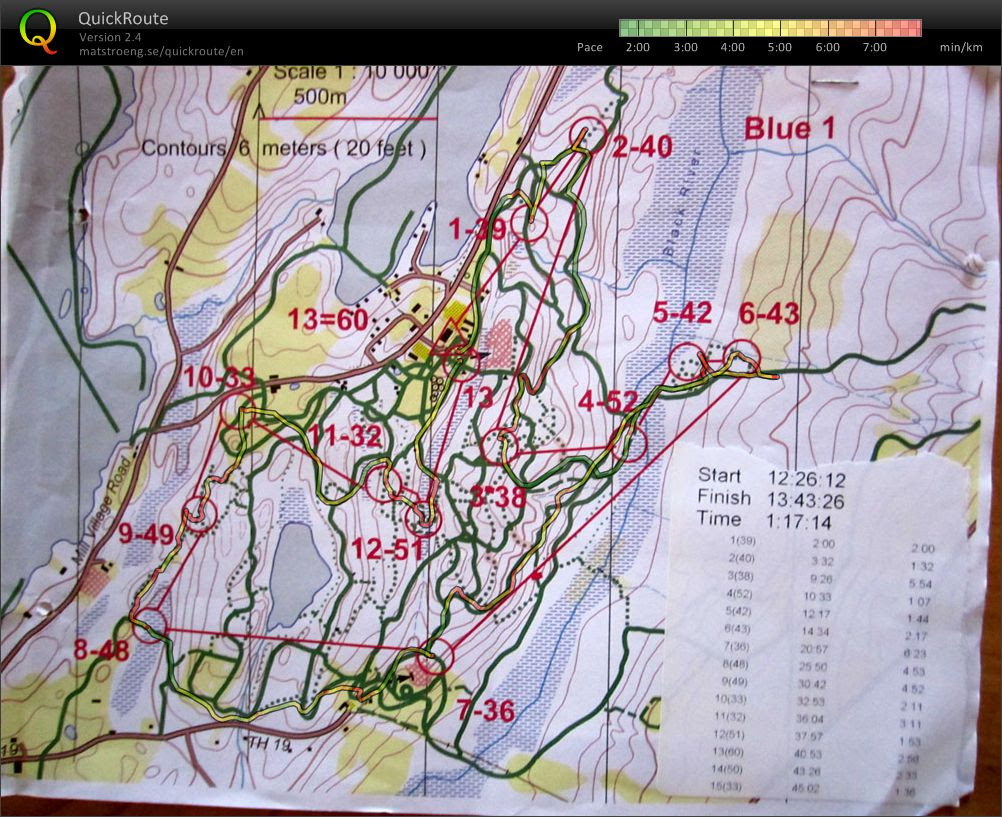Click the Time 1:17:14 line
The width and height of the screenshot is (1002, 817).
(764, 521)
